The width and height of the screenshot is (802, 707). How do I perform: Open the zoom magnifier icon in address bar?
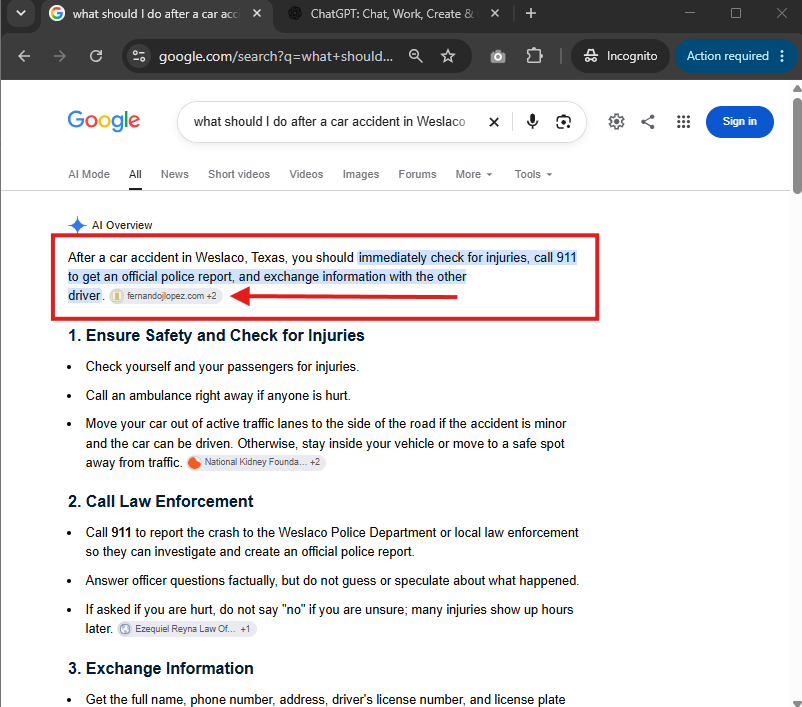(x=415, y=56)
